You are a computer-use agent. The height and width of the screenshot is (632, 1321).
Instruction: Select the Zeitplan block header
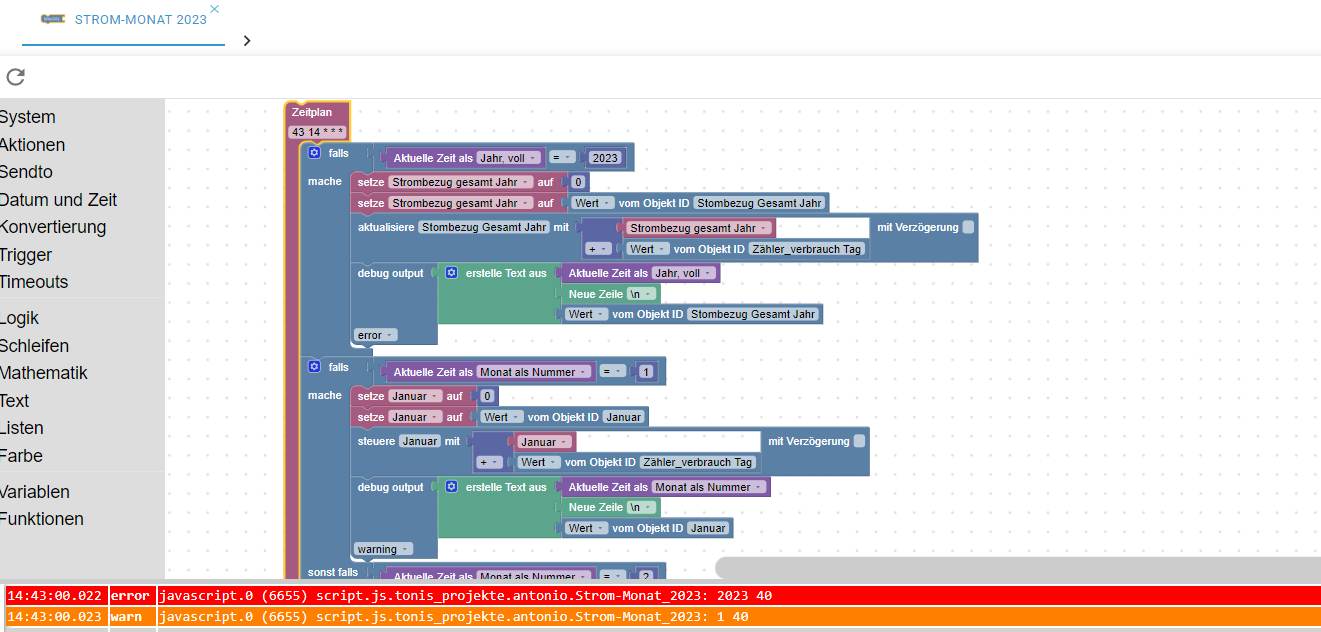click(312, 113)
